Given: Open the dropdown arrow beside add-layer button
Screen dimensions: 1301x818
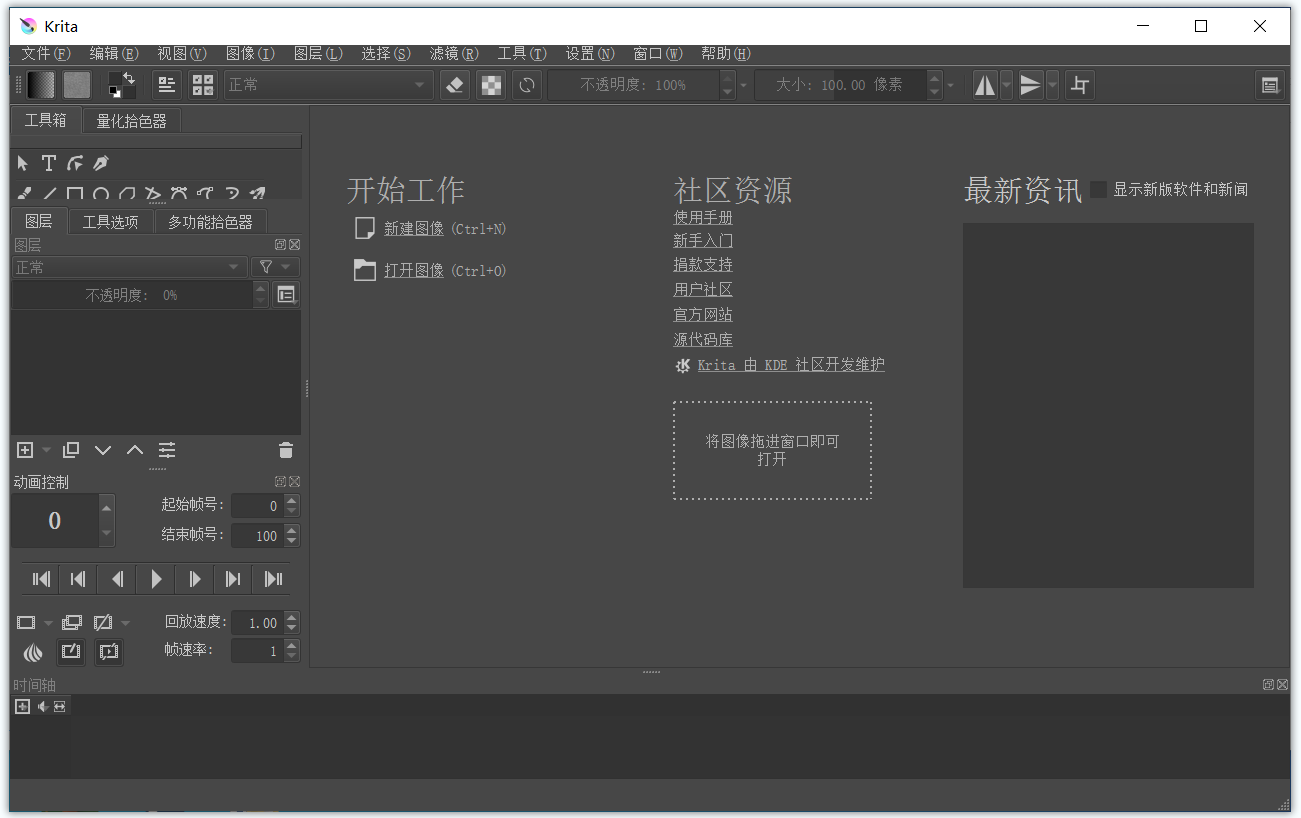Looking at the screenshot, I should (46, 451).
